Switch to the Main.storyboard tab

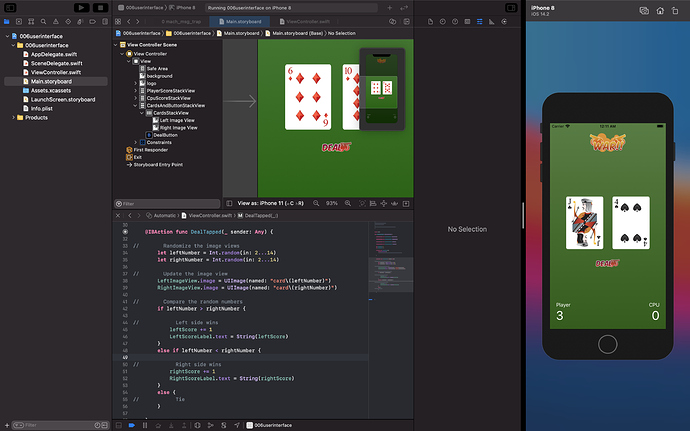240,21
